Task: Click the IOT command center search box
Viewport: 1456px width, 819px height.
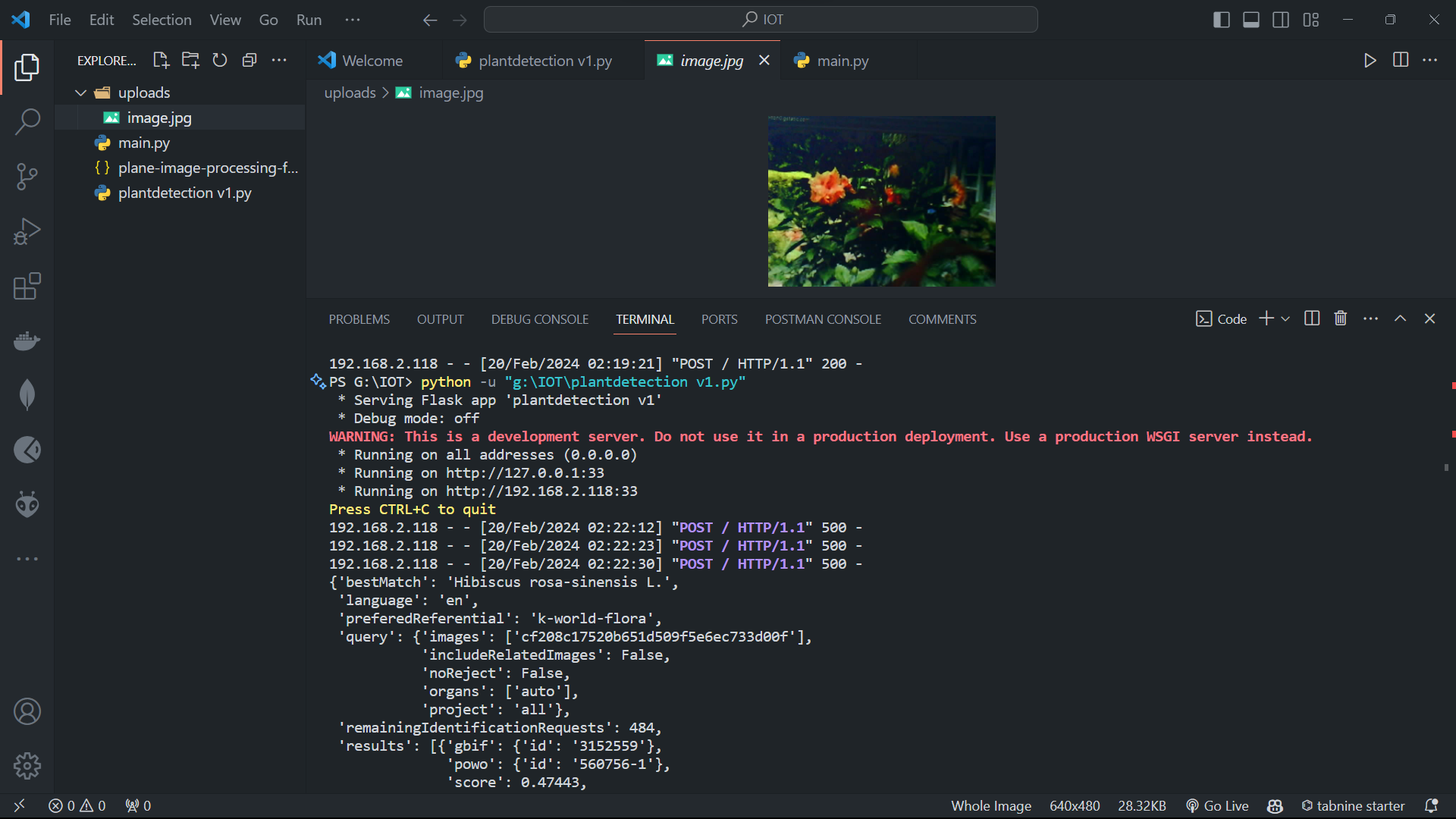Action: pyautogui.click(x=761, y=20)
